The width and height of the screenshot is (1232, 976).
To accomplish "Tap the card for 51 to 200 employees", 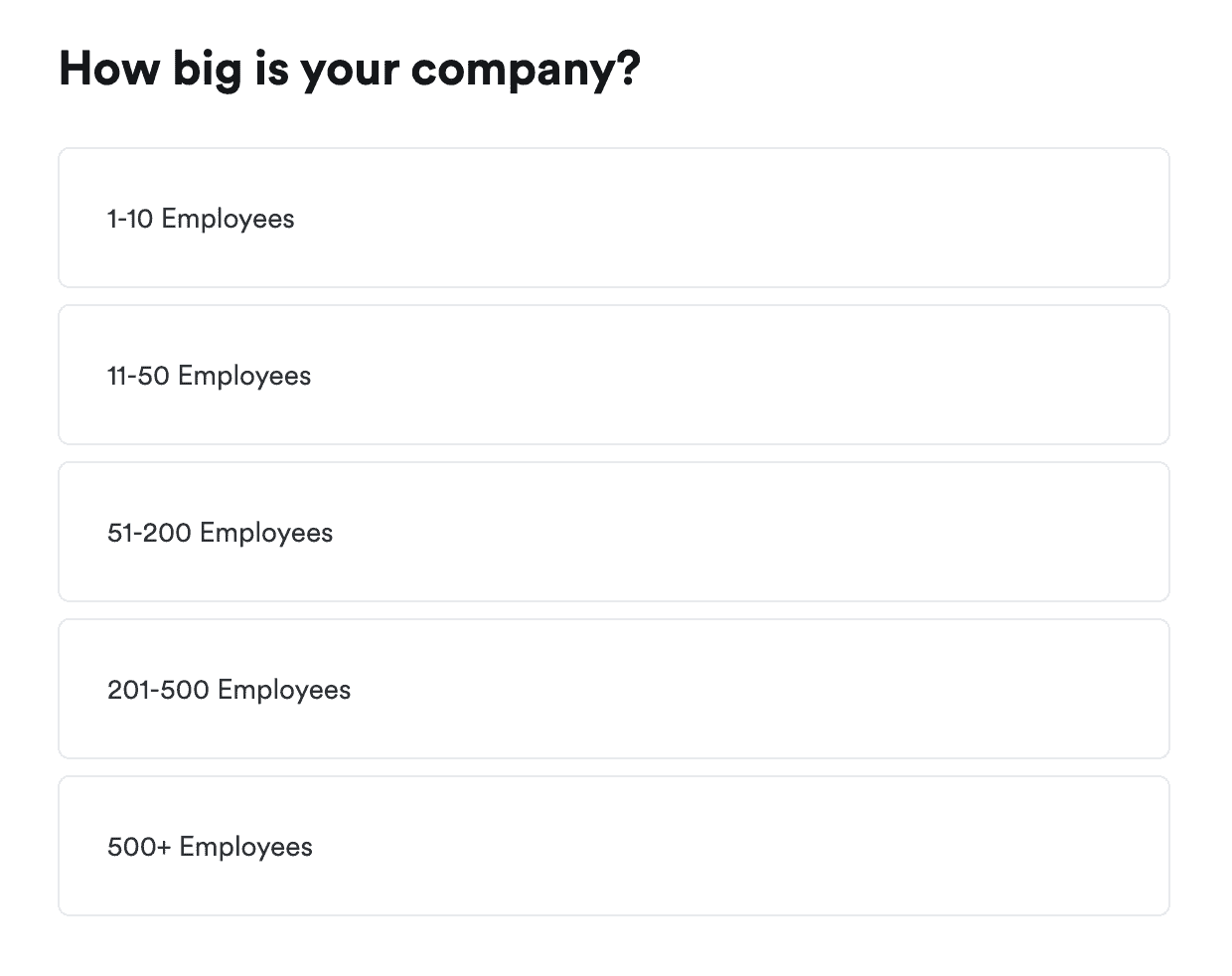I will click(x=613, y=533).
